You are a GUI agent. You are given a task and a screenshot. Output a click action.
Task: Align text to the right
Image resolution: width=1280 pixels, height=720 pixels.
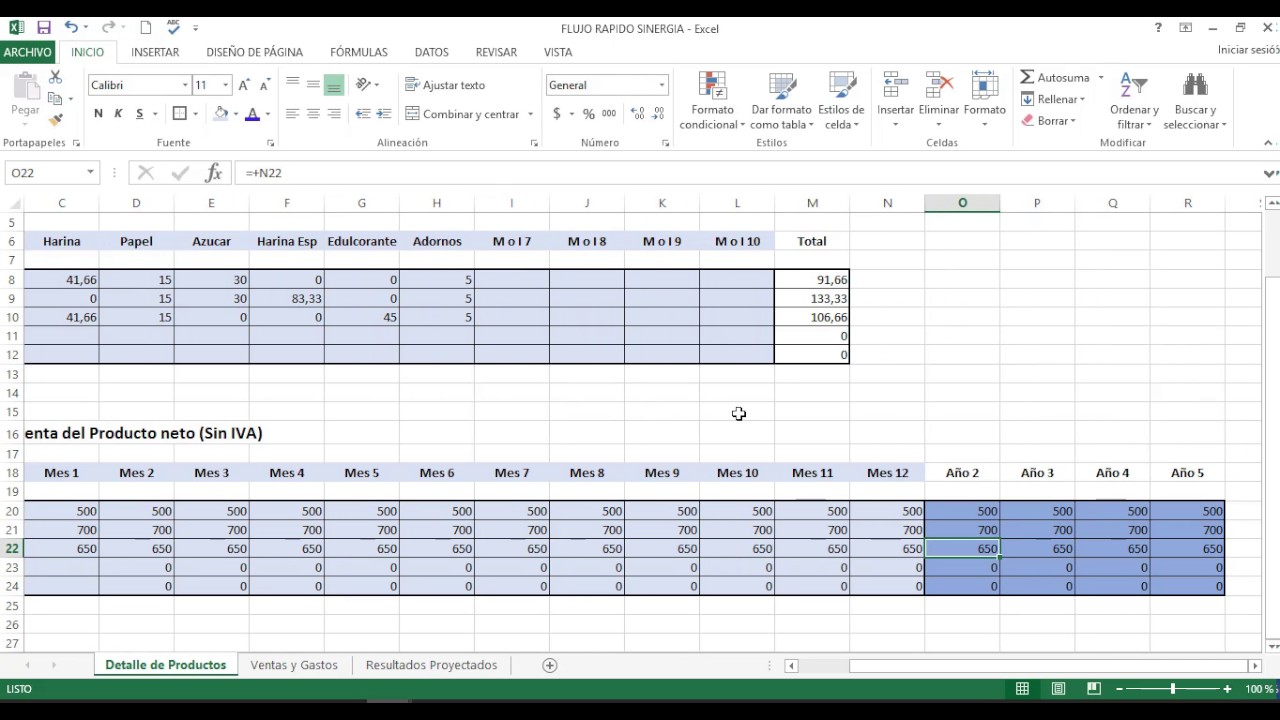point(334,114)
